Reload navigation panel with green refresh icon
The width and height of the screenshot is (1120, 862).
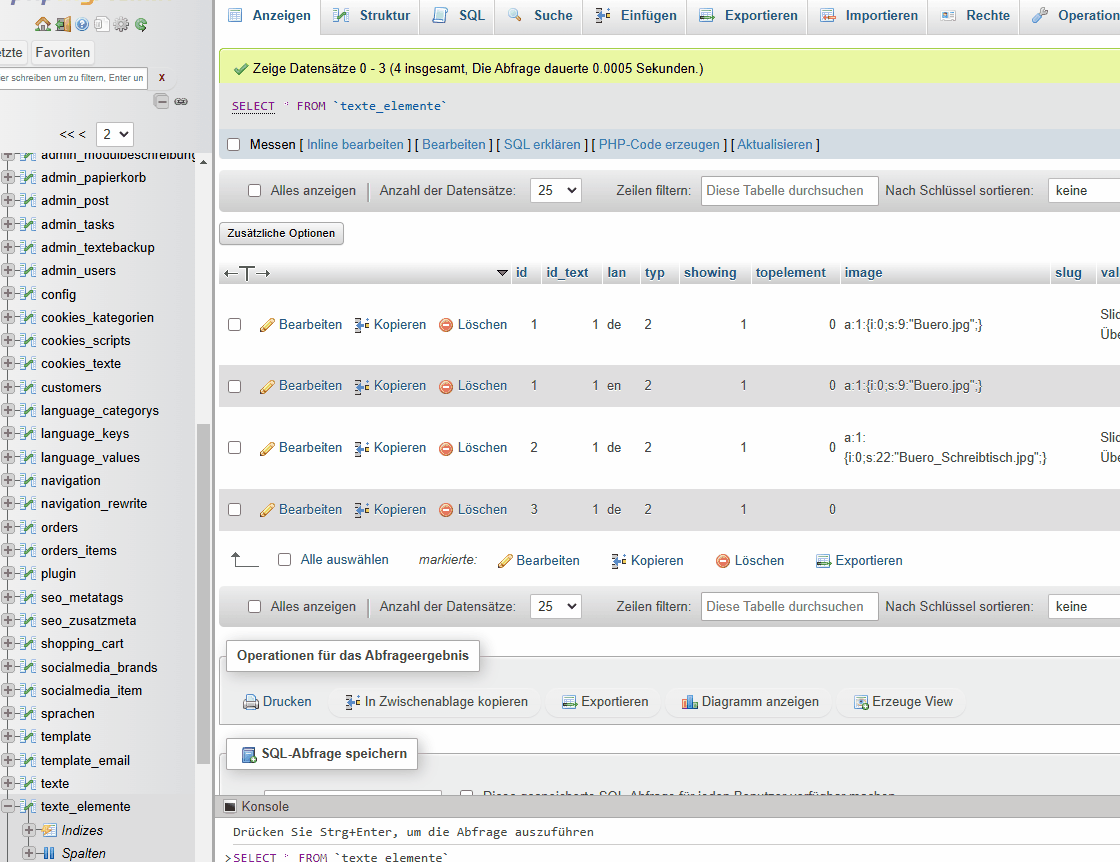coord(141,24)
